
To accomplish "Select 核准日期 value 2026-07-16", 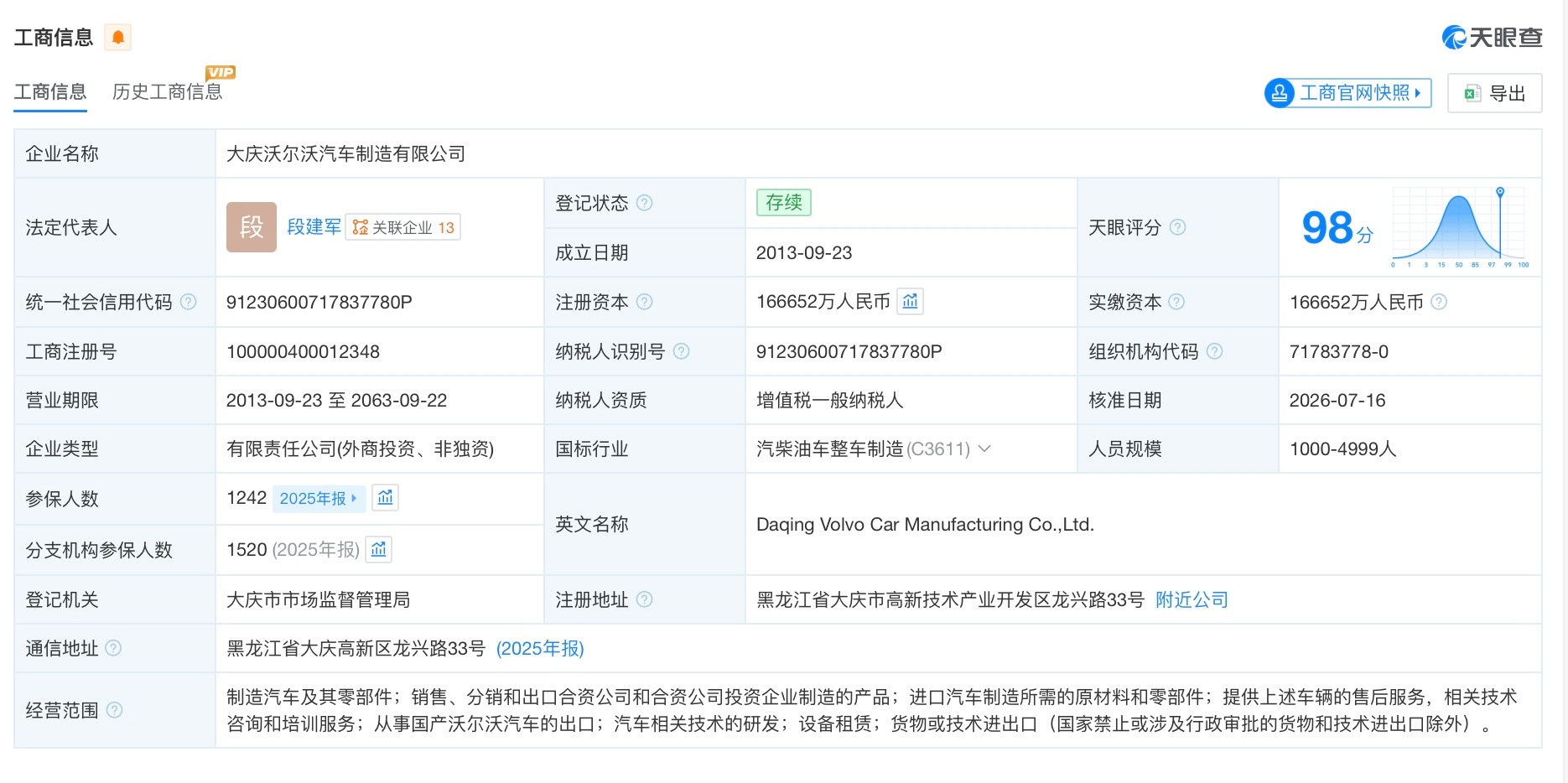I will click(1337, 400).
